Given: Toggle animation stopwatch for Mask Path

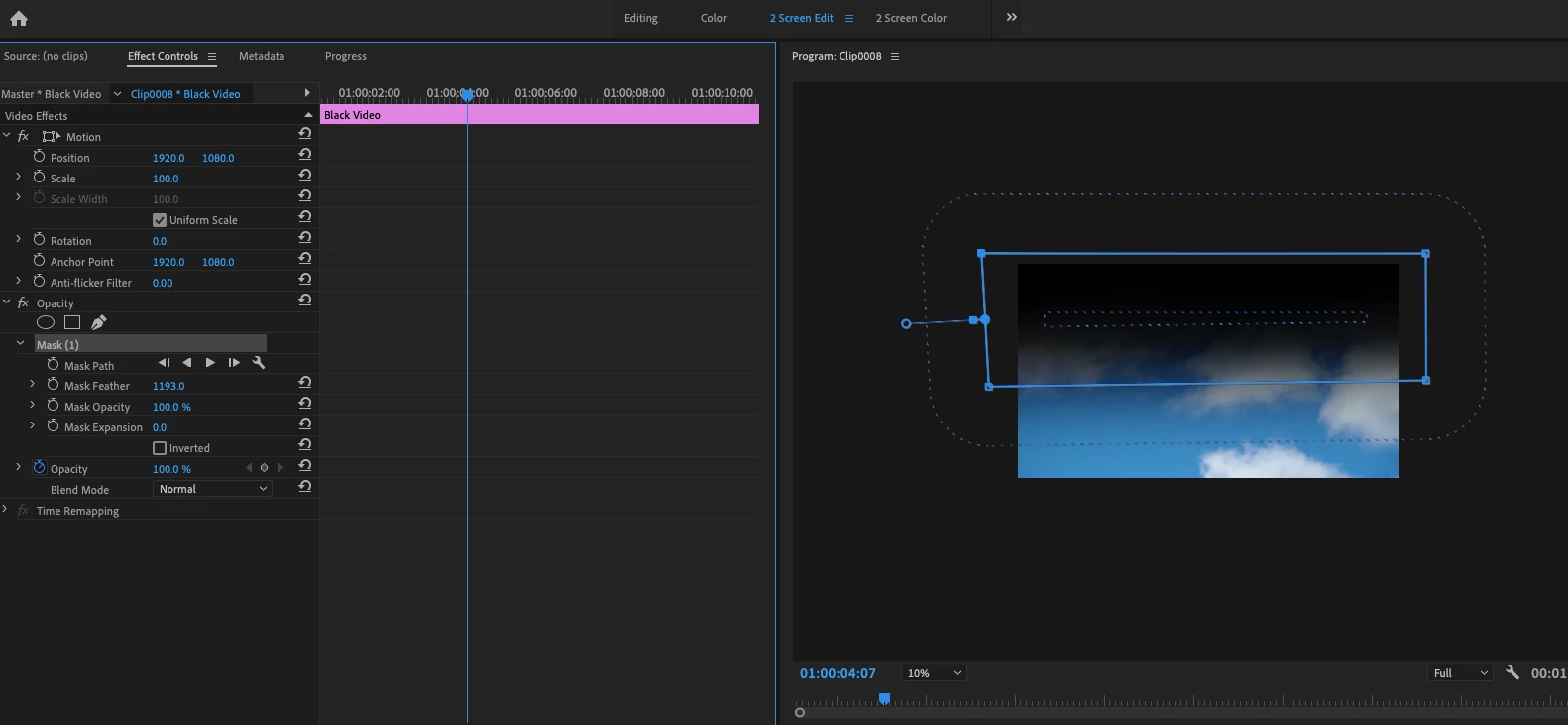Looking at the screenshot, I should pyautogui.click(x=54, y=364).
